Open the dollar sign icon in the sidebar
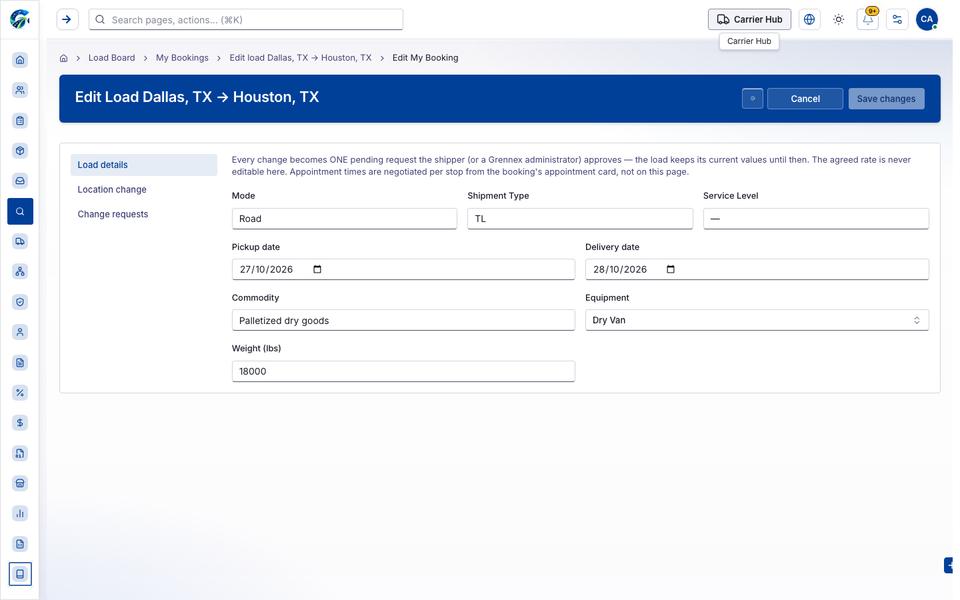The width and height of the screenshot is (960, 600). [20, 422]
